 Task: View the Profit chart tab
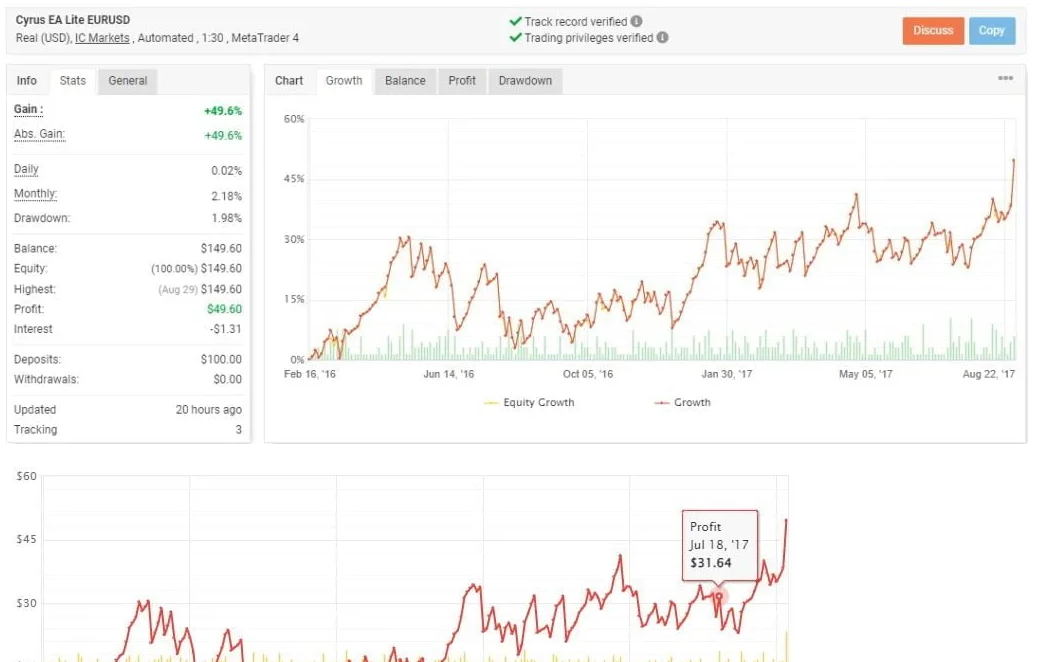[x=462, y=81]
